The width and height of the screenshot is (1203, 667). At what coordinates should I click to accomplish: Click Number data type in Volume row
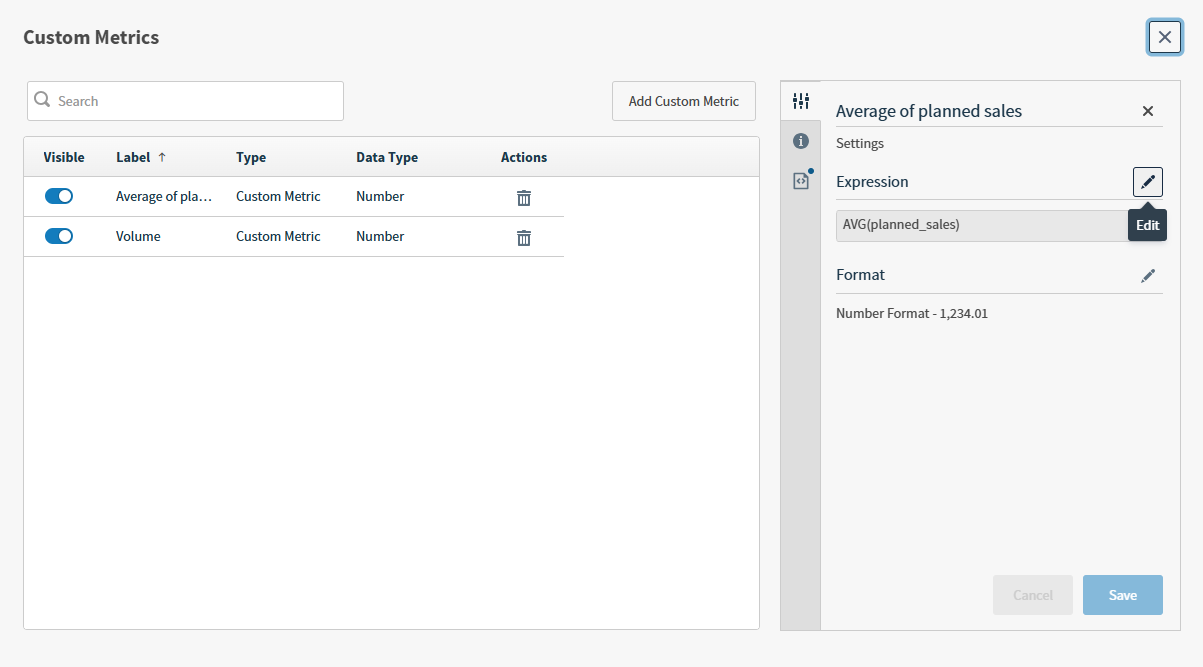coord(380,236)
